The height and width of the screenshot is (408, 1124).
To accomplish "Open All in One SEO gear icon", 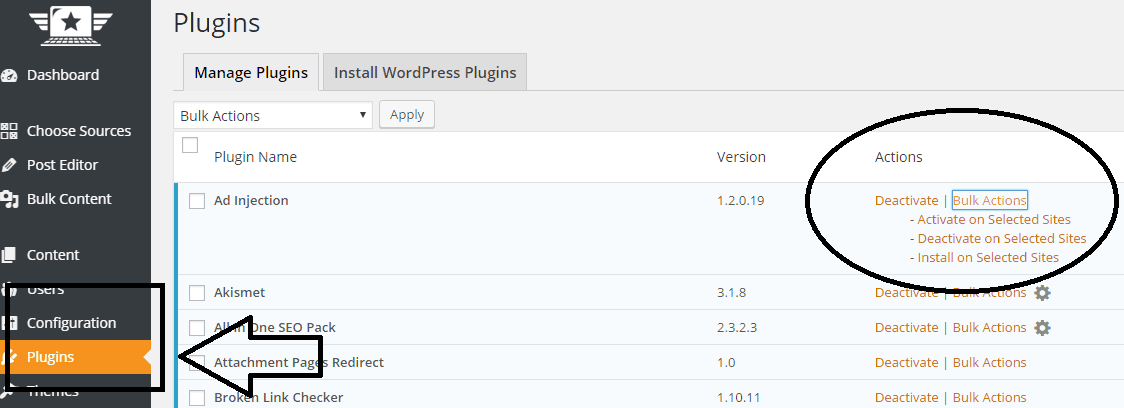I will [x=1042, y=328].
